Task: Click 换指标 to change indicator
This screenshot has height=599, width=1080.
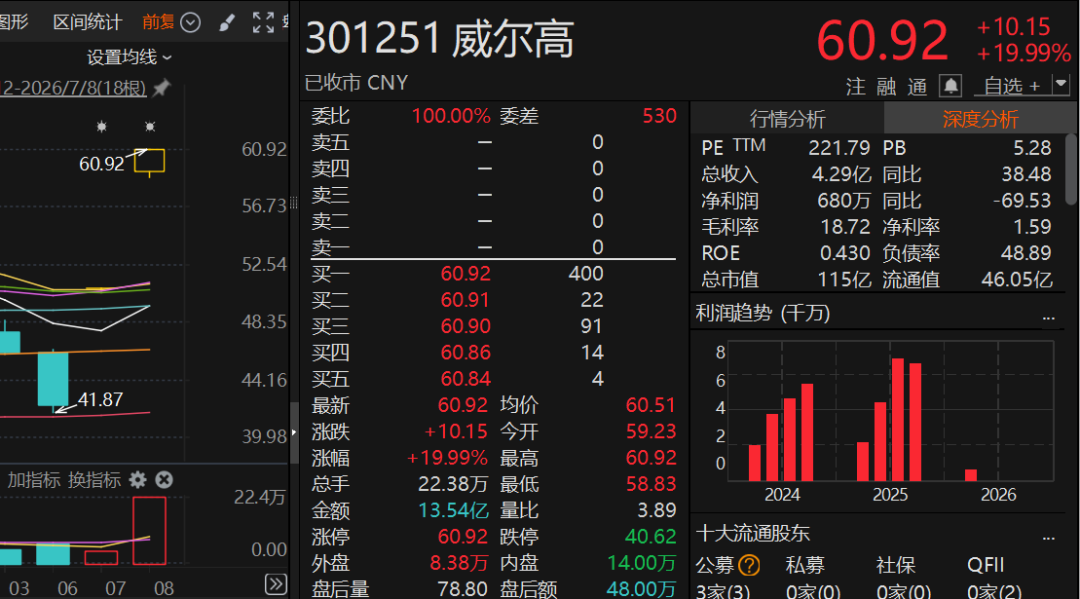Action: click(94, 480)
